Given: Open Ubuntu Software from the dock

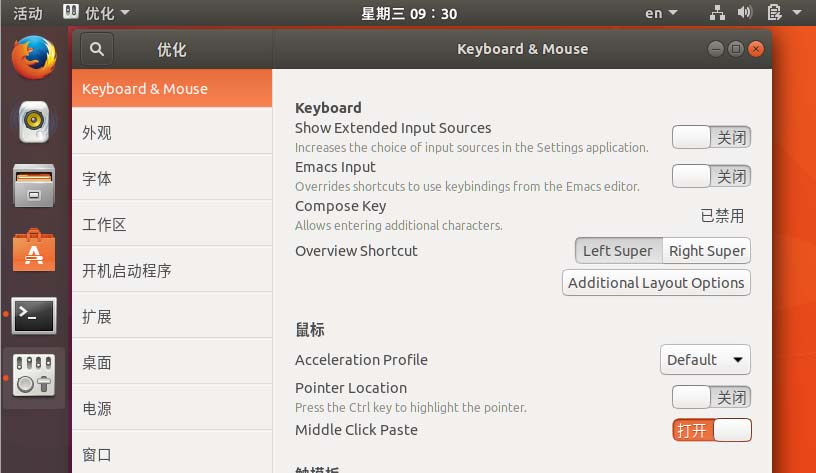Looking at the screenshot, I should (34, 250).
